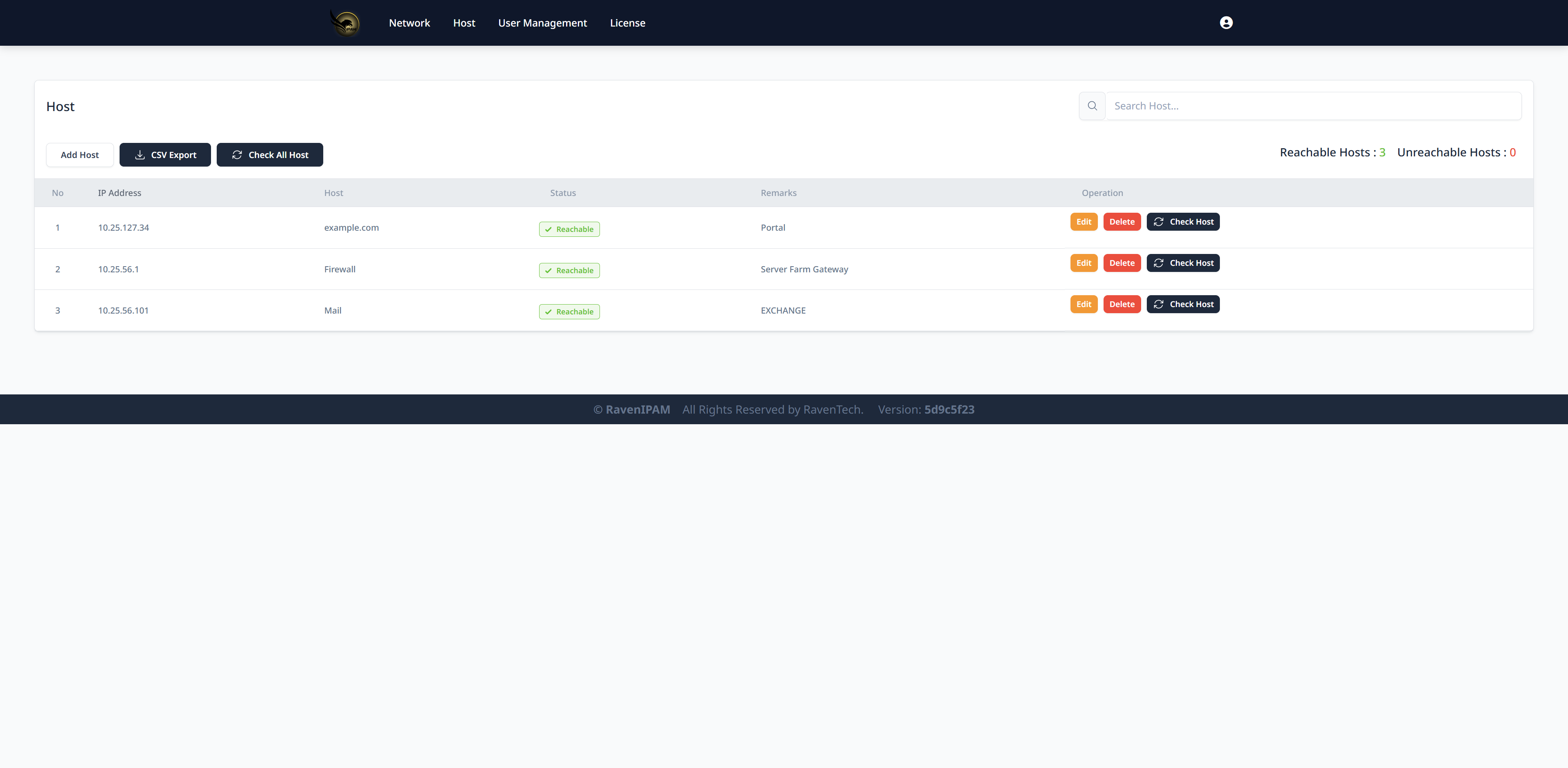Viewport: 1568px width, 768px height.
Task: Click the RavenIPAM footer name
Action: click(x=637, y=410)
